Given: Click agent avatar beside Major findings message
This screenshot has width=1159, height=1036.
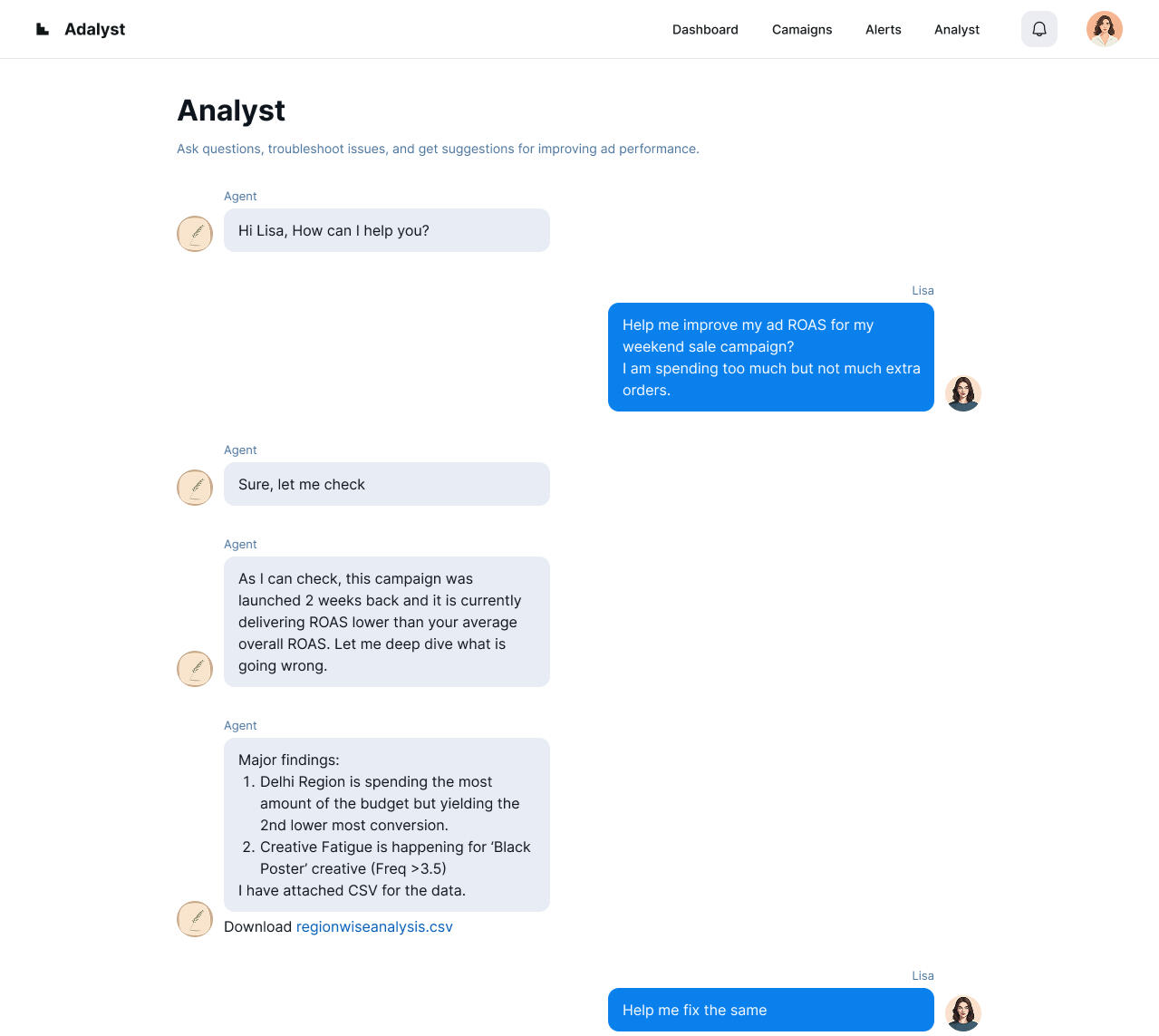Looking at the screenshot, I should coord(195,919).
